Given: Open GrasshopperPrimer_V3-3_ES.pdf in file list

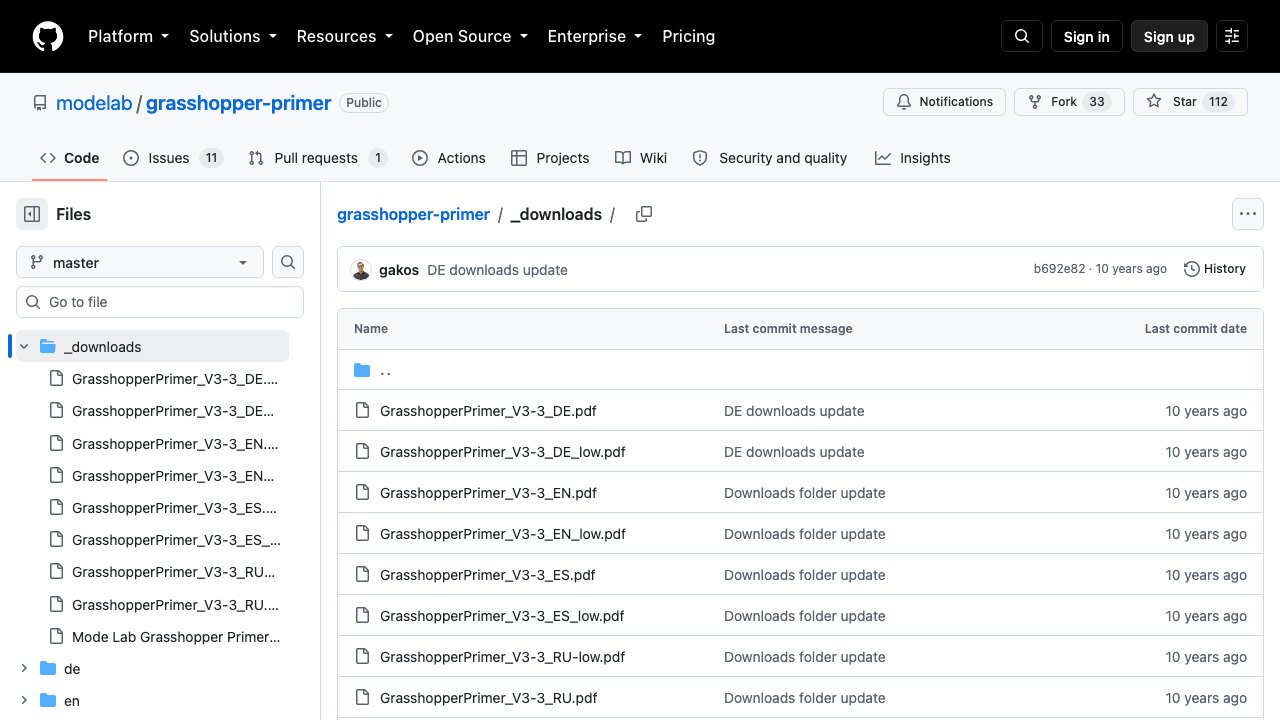Looking at the screenshot, I should point(488,575).
